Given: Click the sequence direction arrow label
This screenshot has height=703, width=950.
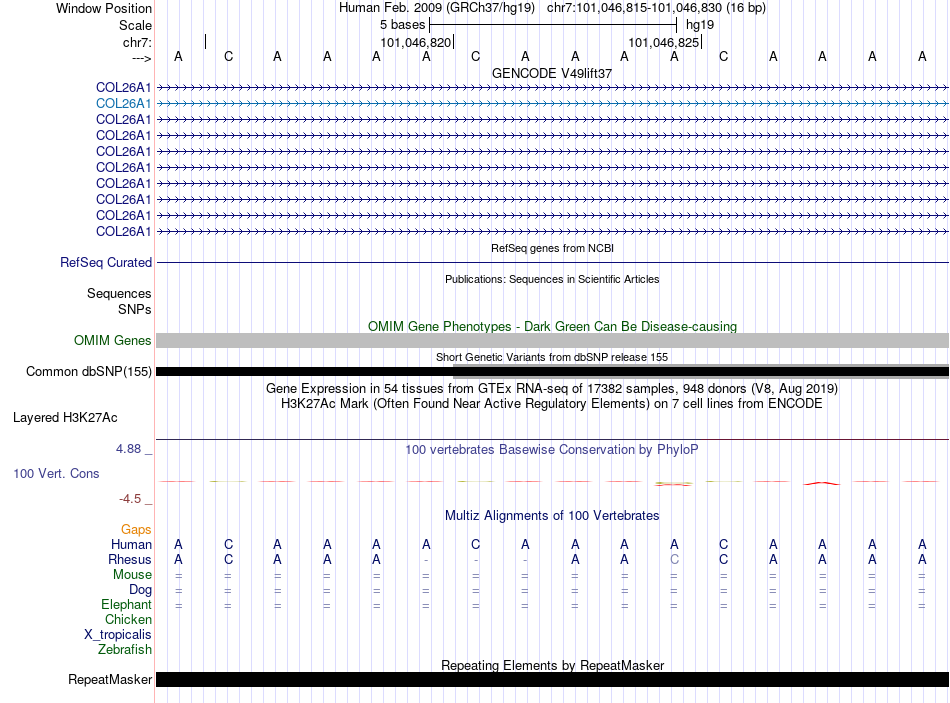Looking at the screenshot, I should [141, 58].
